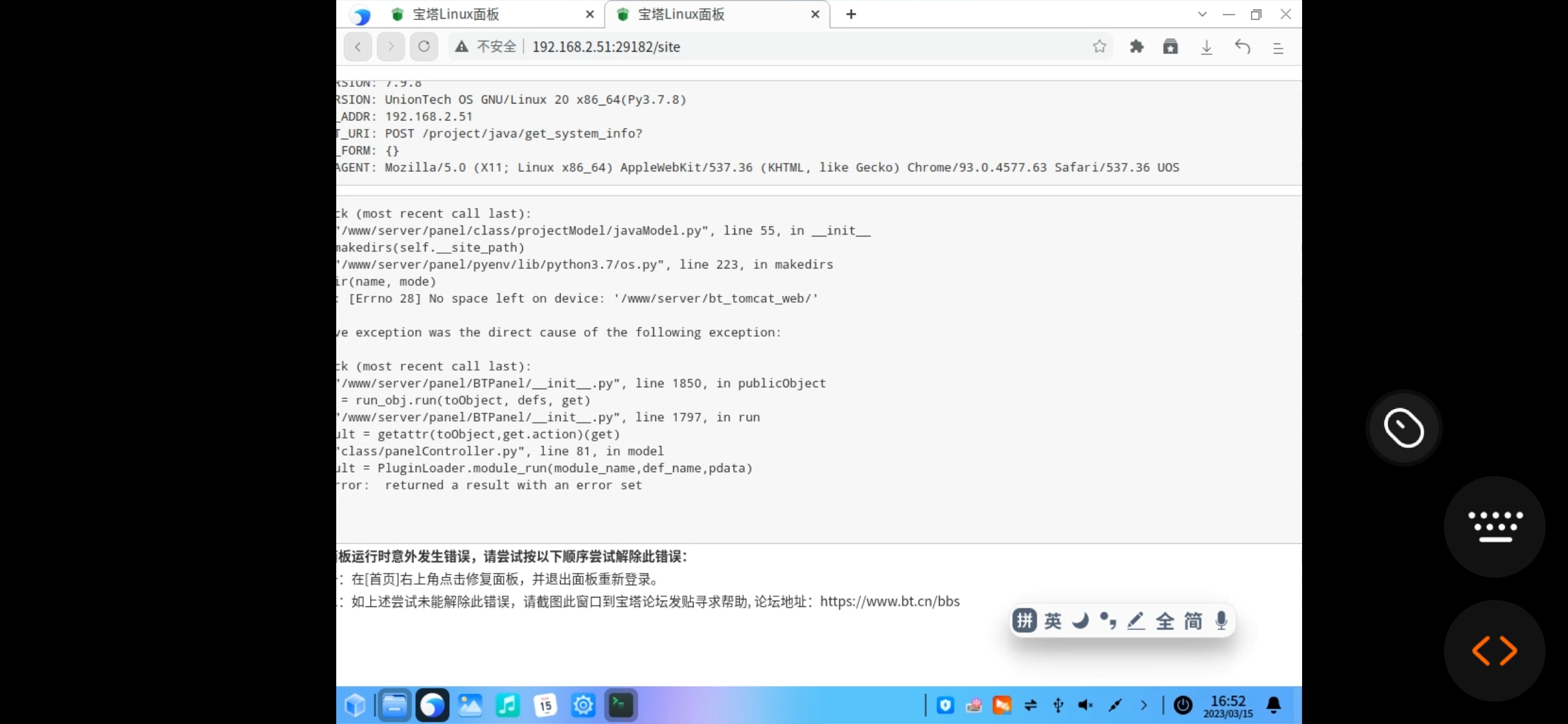This screenshot has height=724, width=1568.
Task: Toggle English input mode (英)
Action: (x=1053, y=620)
